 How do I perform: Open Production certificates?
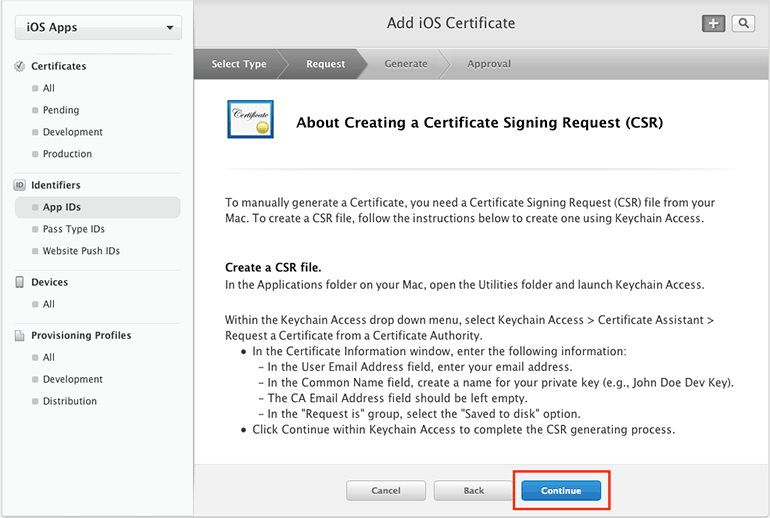(67, 154)
